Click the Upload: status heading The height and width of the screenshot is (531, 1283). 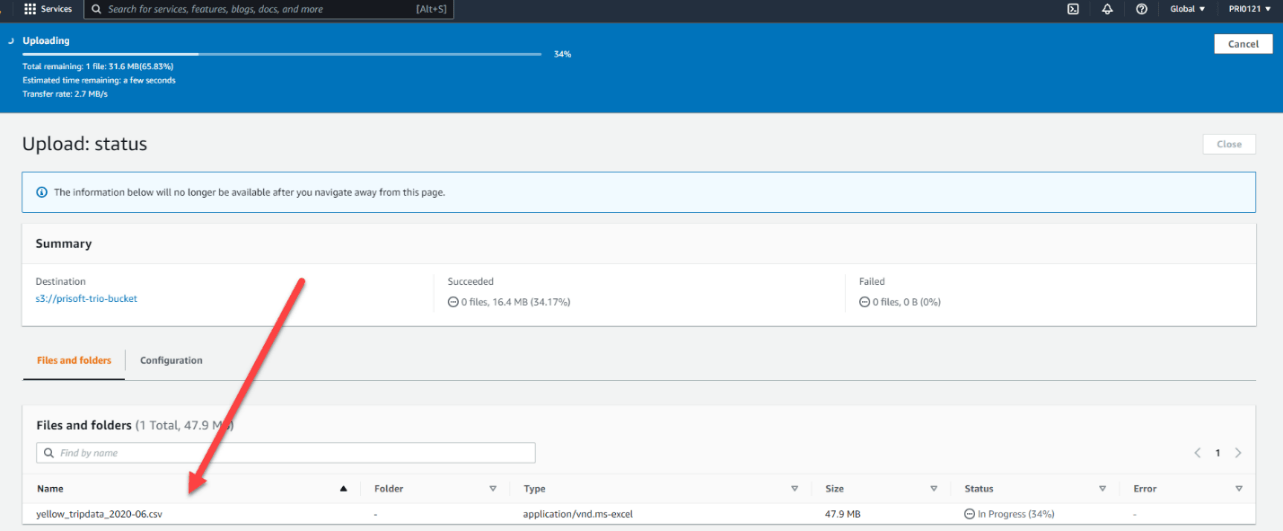click(85, 144)
